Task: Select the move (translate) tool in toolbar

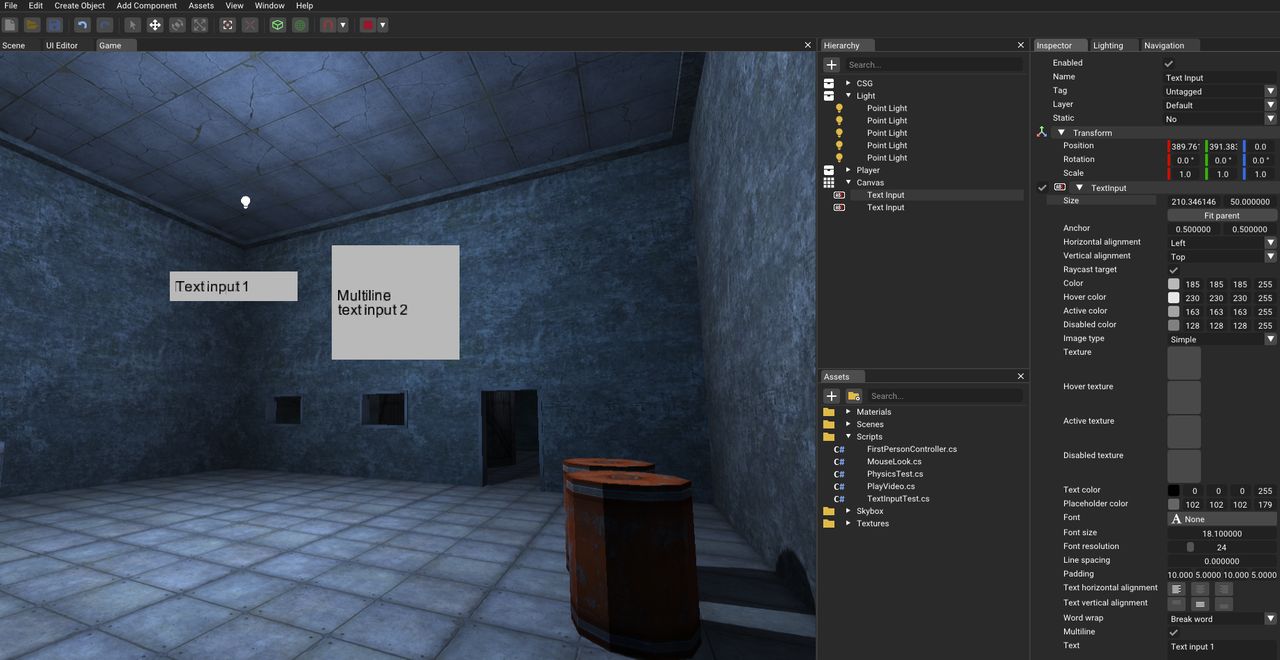Action: coord(155,25)
